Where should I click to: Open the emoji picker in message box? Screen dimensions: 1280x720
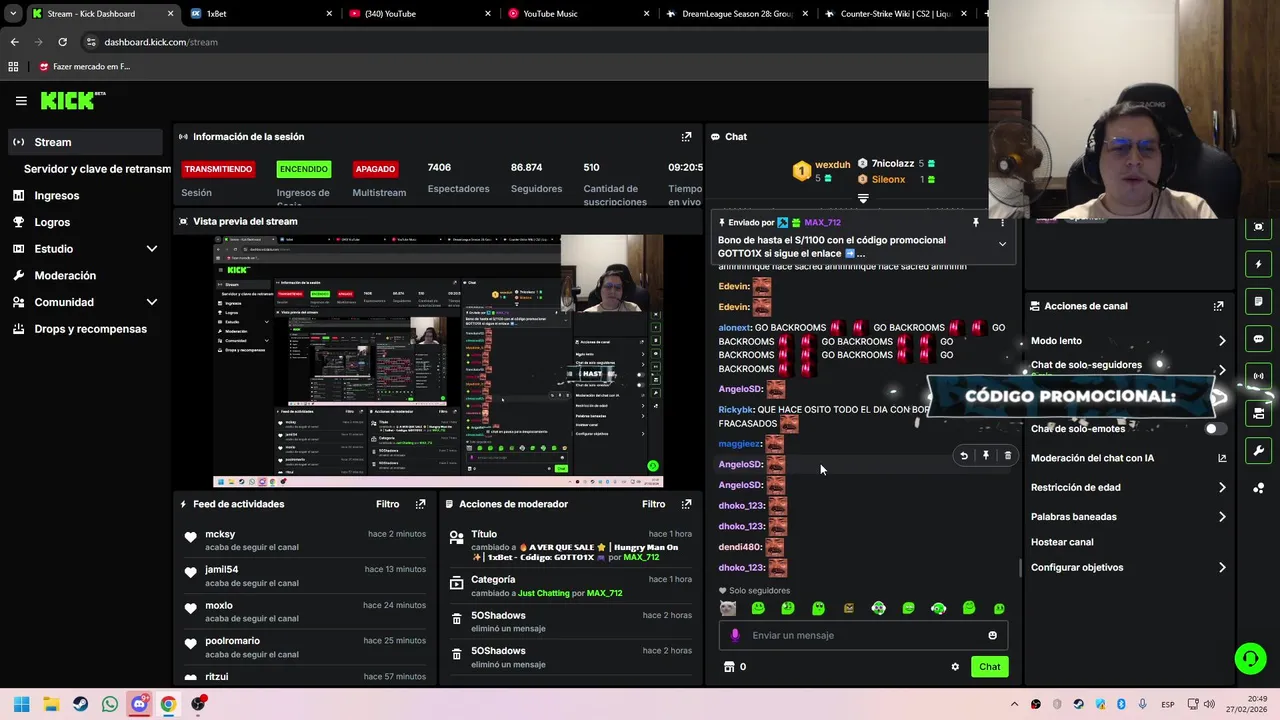coord(992,635)
